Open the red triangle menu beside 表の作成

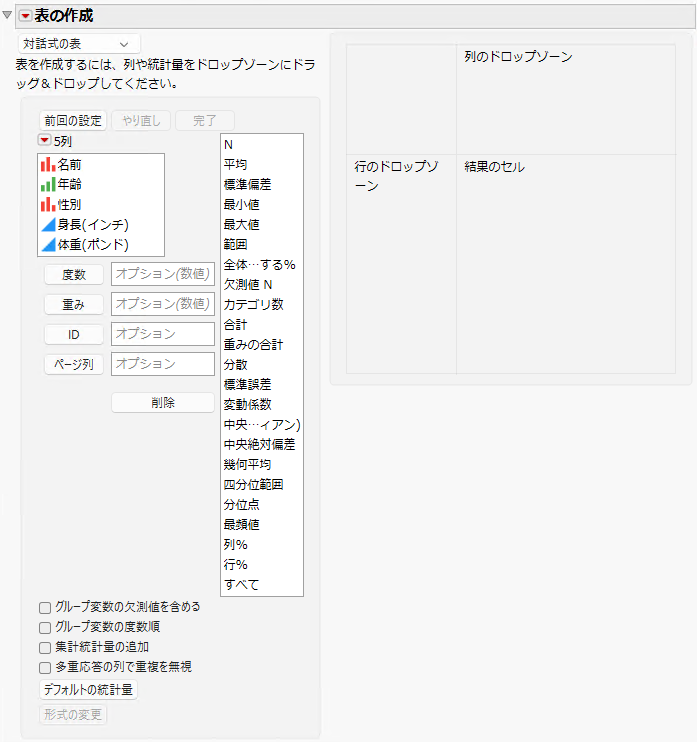tap(26, 16)
